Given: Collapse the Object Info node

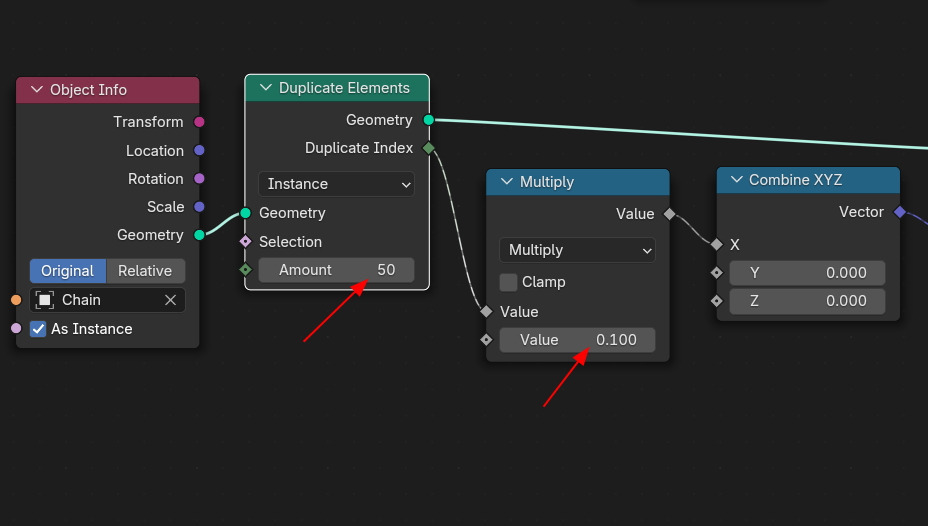Looking at the screenshot, I should [x=37, y=89].
